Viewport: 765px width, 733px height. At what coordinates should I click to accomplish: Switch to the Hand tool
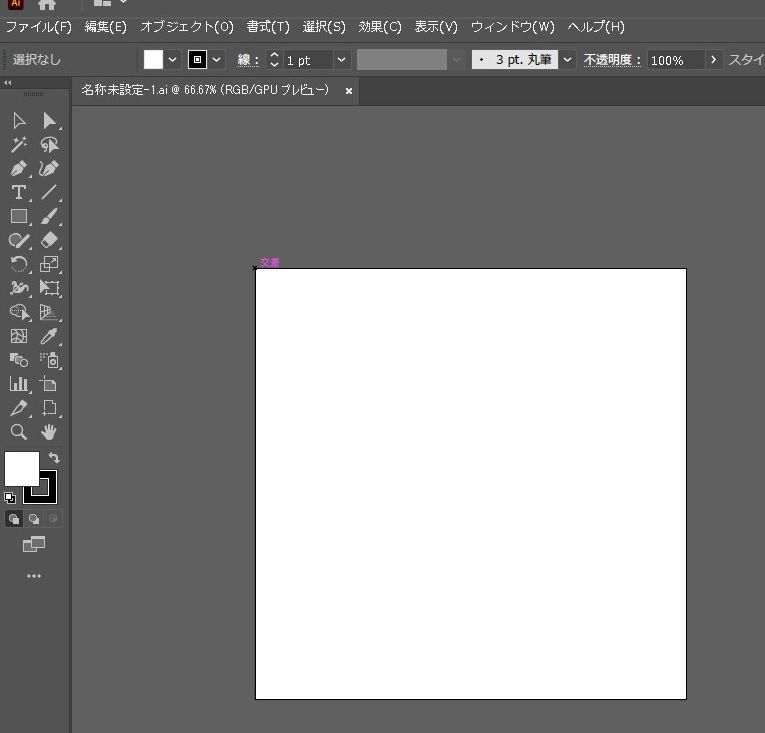(49, 432)
